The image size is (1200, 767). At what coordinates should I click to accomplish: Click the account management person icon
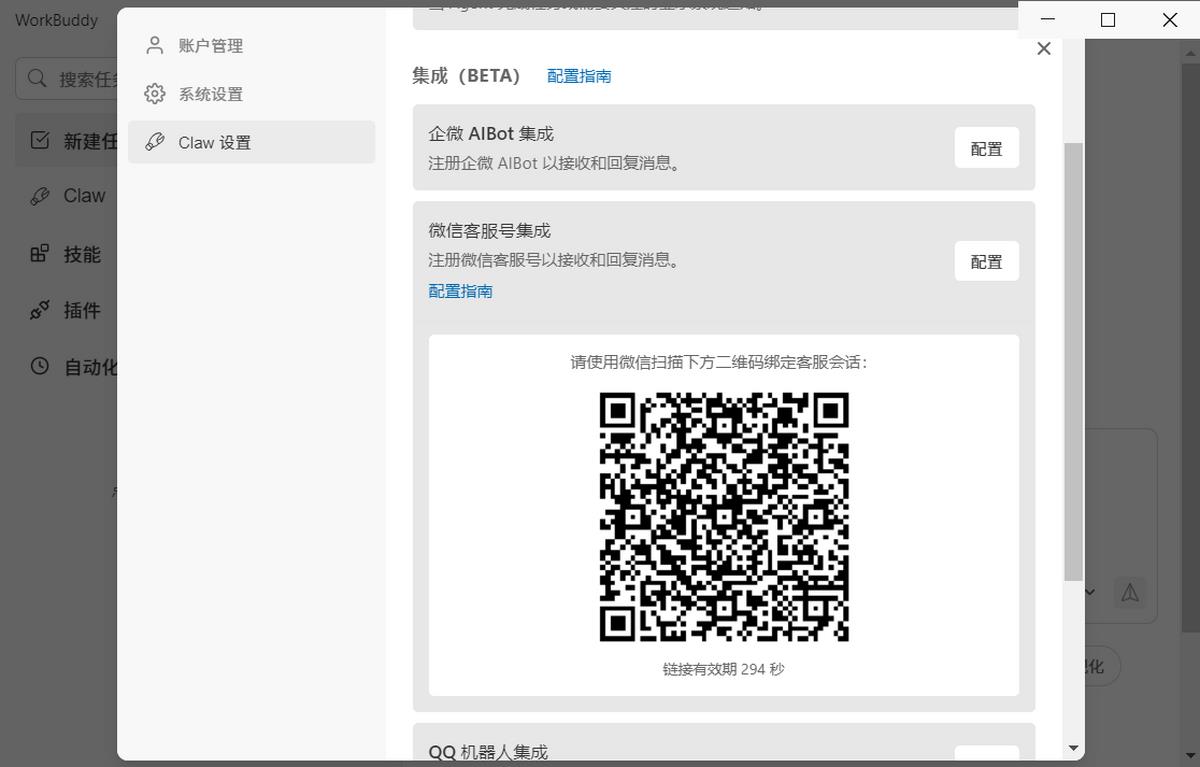154,45
